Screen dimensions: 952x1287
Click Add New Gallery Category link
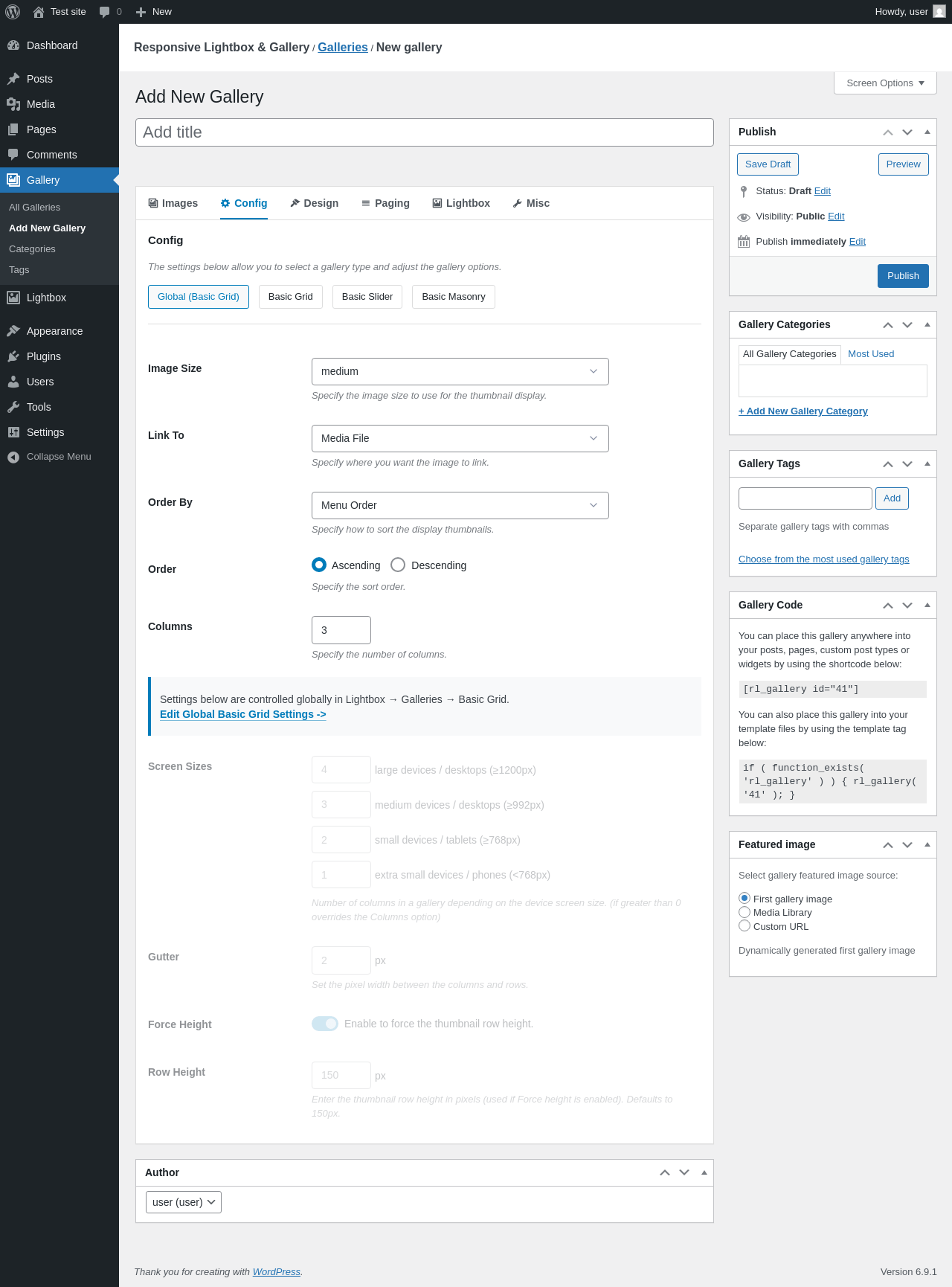tap(803, 411)
